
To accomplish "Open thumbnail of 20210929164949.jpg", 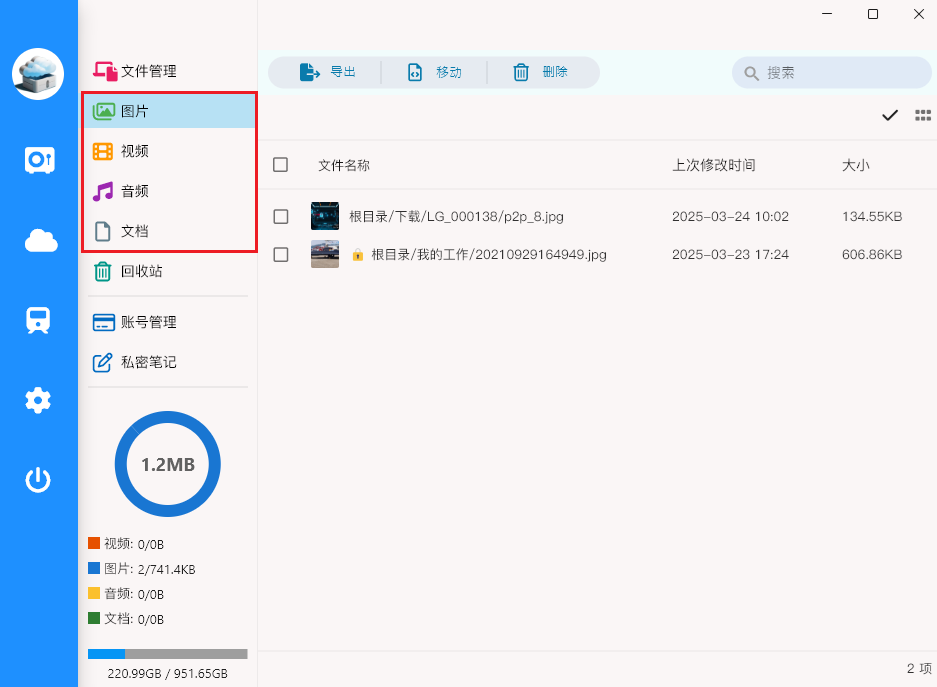I will click(x=325, y=254).
